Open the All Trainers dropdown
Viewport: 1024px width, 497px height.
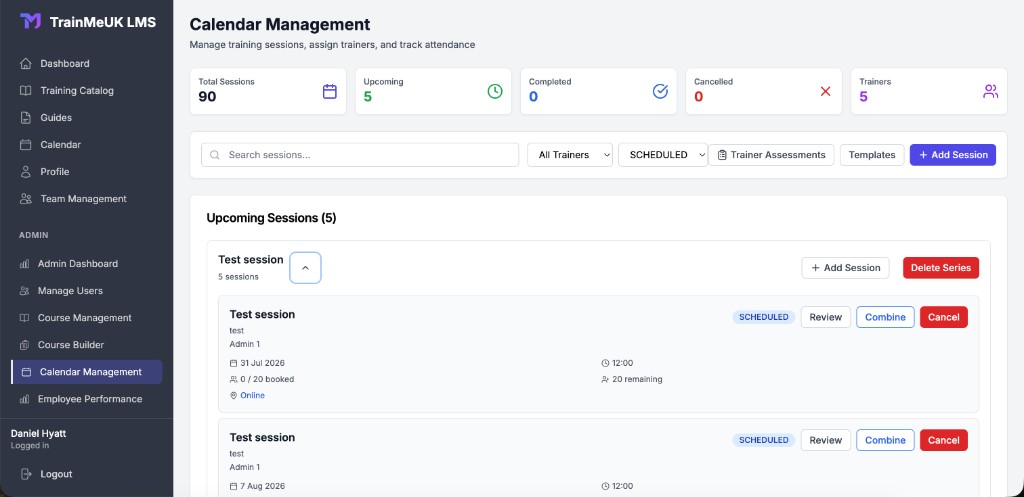(569, 155)
